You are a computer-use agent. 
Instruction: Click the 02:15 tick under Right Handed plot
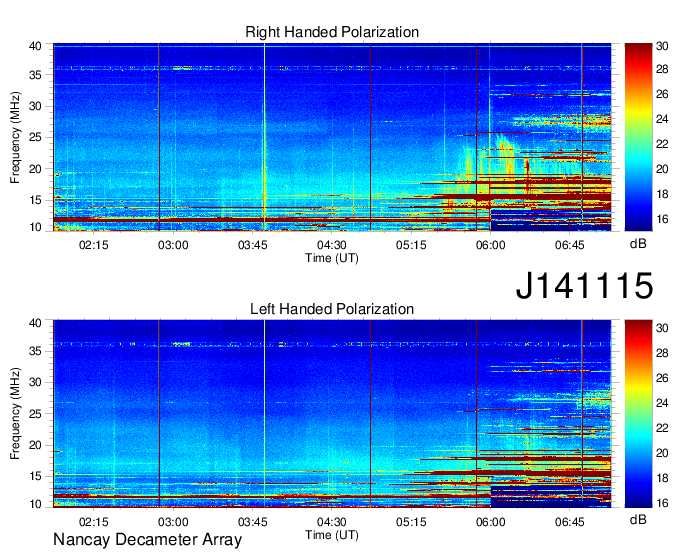click(x=93, y=245)
